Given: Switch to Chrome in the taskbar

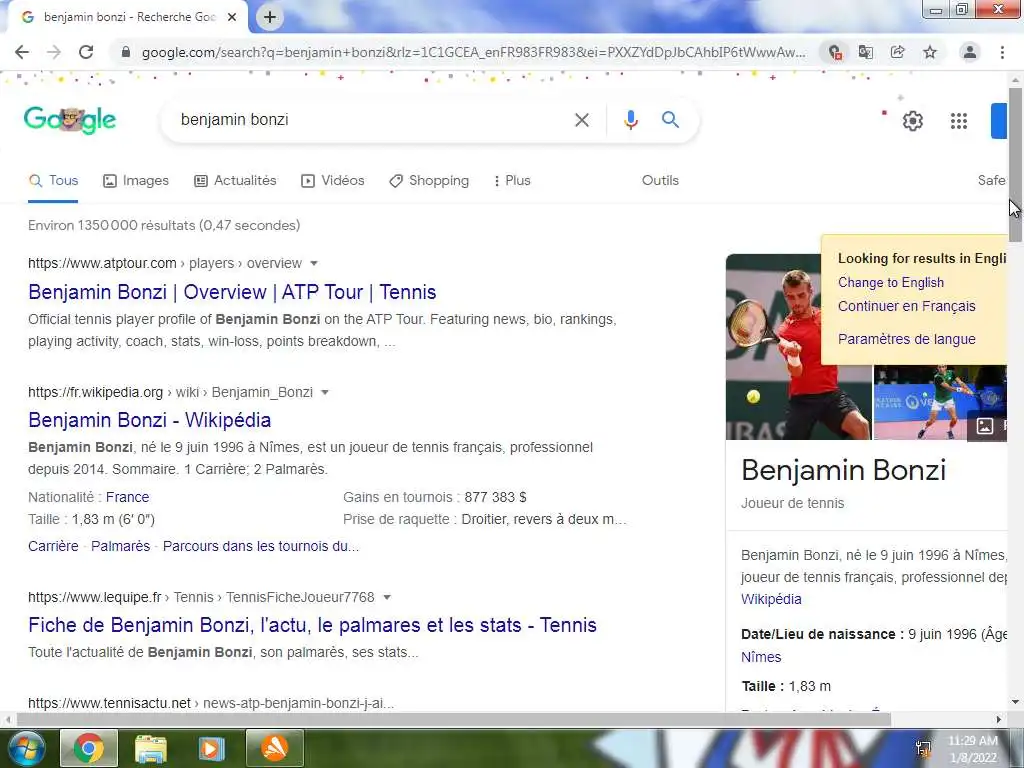Looking at the screenshot, I should (89, 748).
